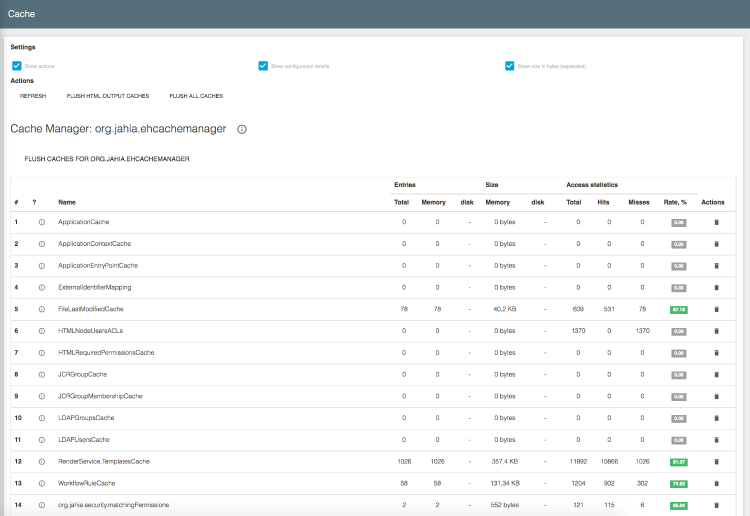Click the green rate badge for FileLastModifiedCache
Image resolution: width=750 pixels, height=516 pixels.
[679, 310]
